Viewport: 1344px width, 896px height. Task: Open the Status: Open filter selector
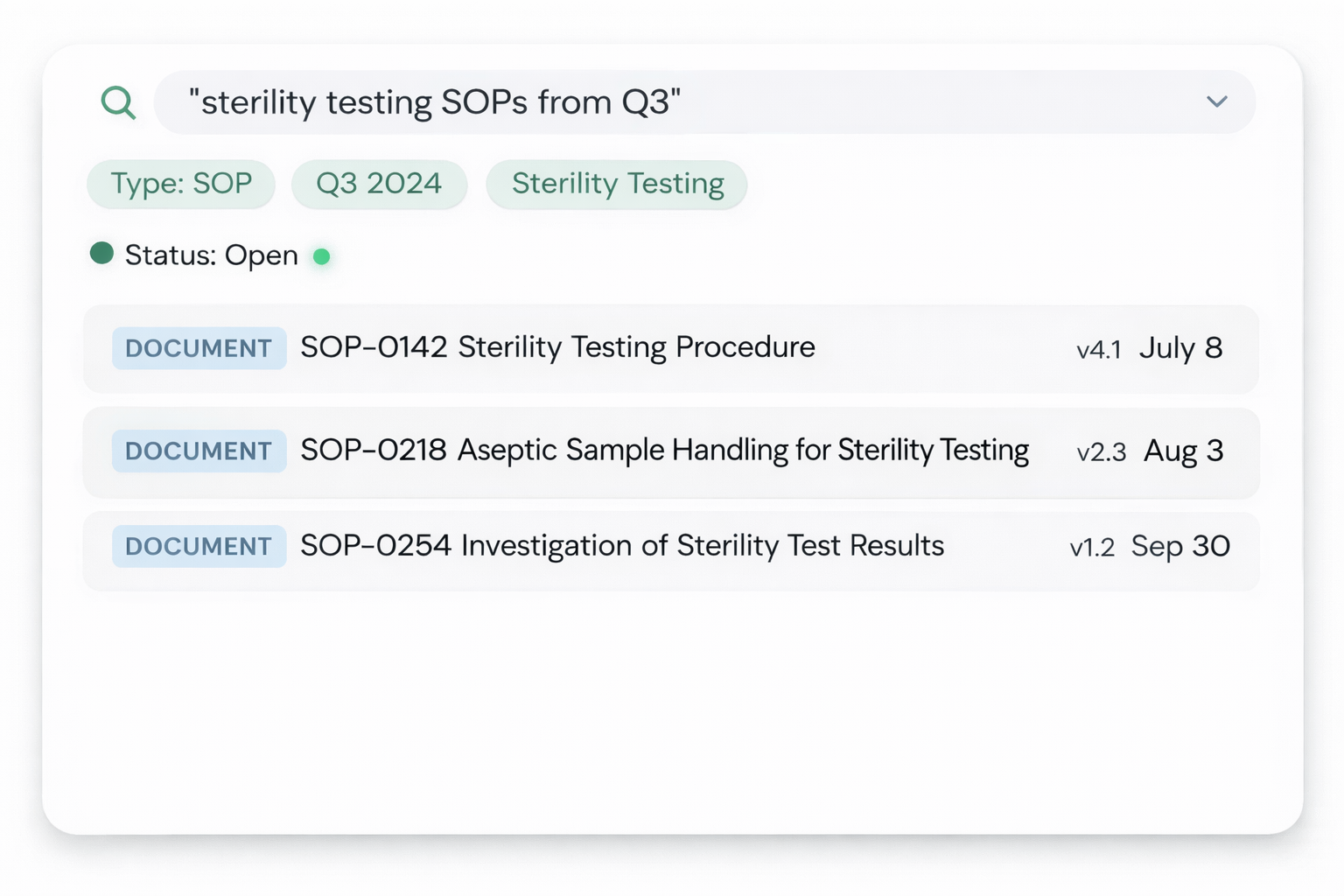(211, 255)
